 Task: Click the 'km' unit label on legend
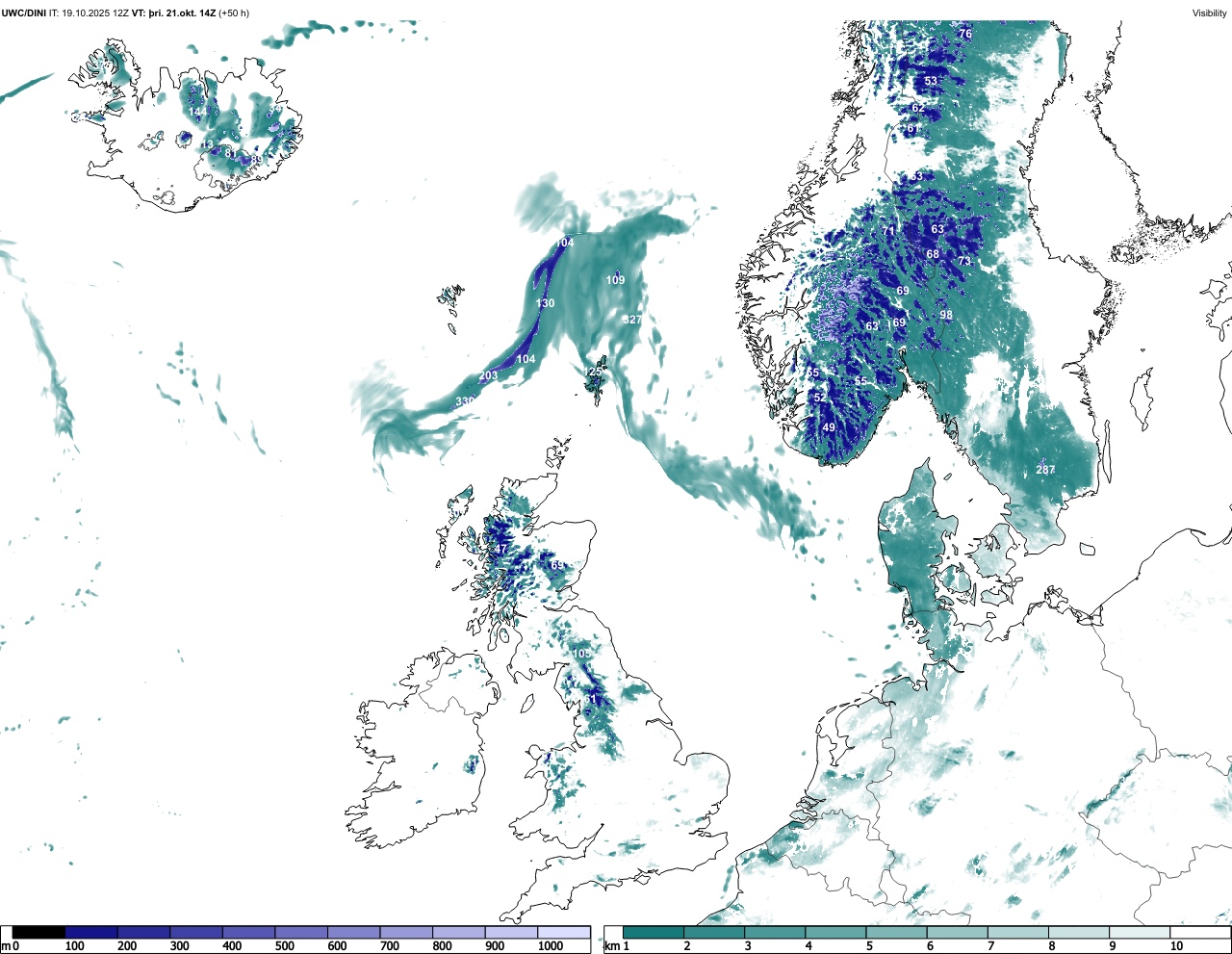[x=611, y=946]
